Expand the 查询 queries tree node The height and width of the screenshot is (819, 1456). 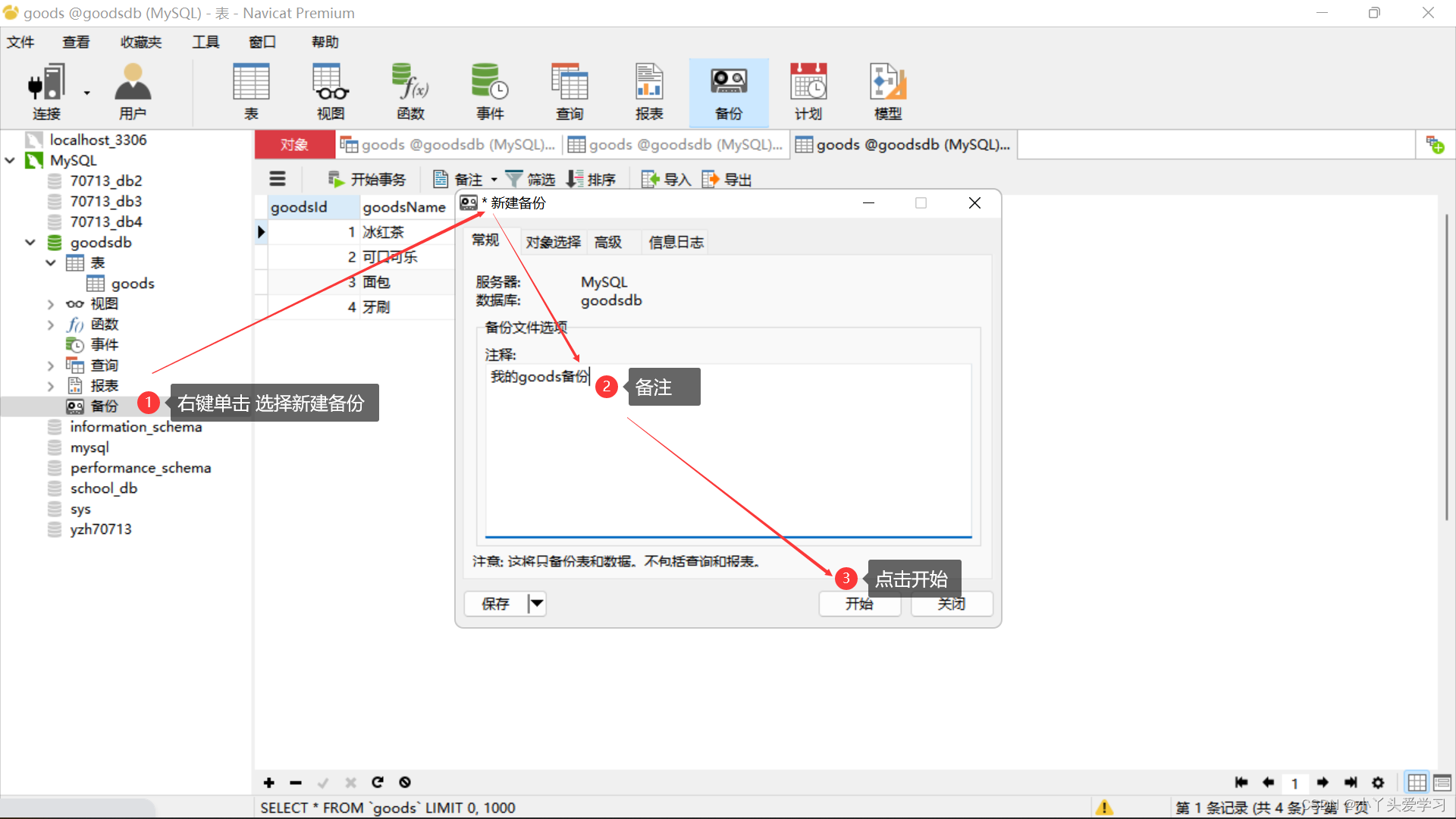(51, 366)
